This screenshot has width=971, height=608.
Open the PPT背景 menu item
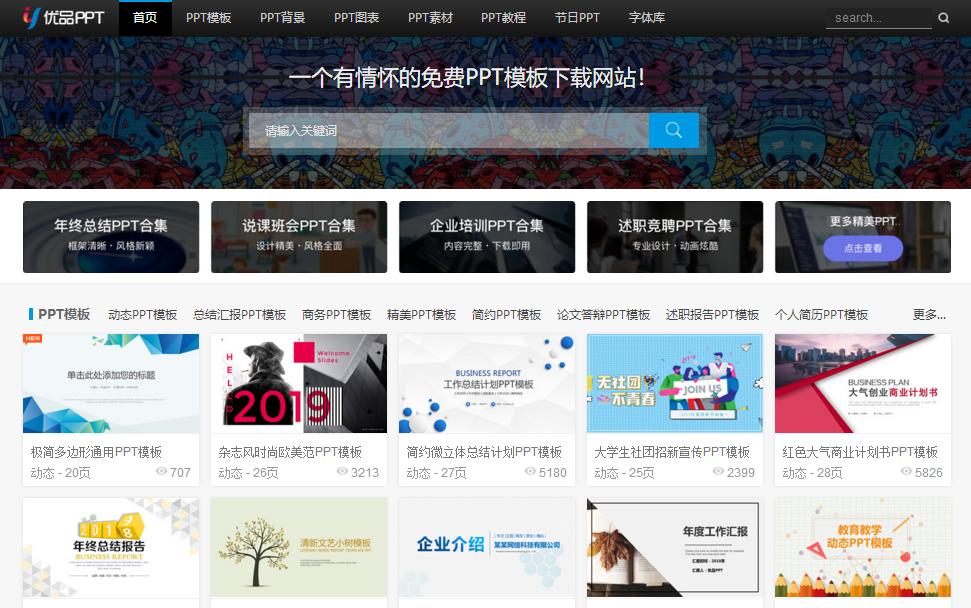tap(281, 17)
